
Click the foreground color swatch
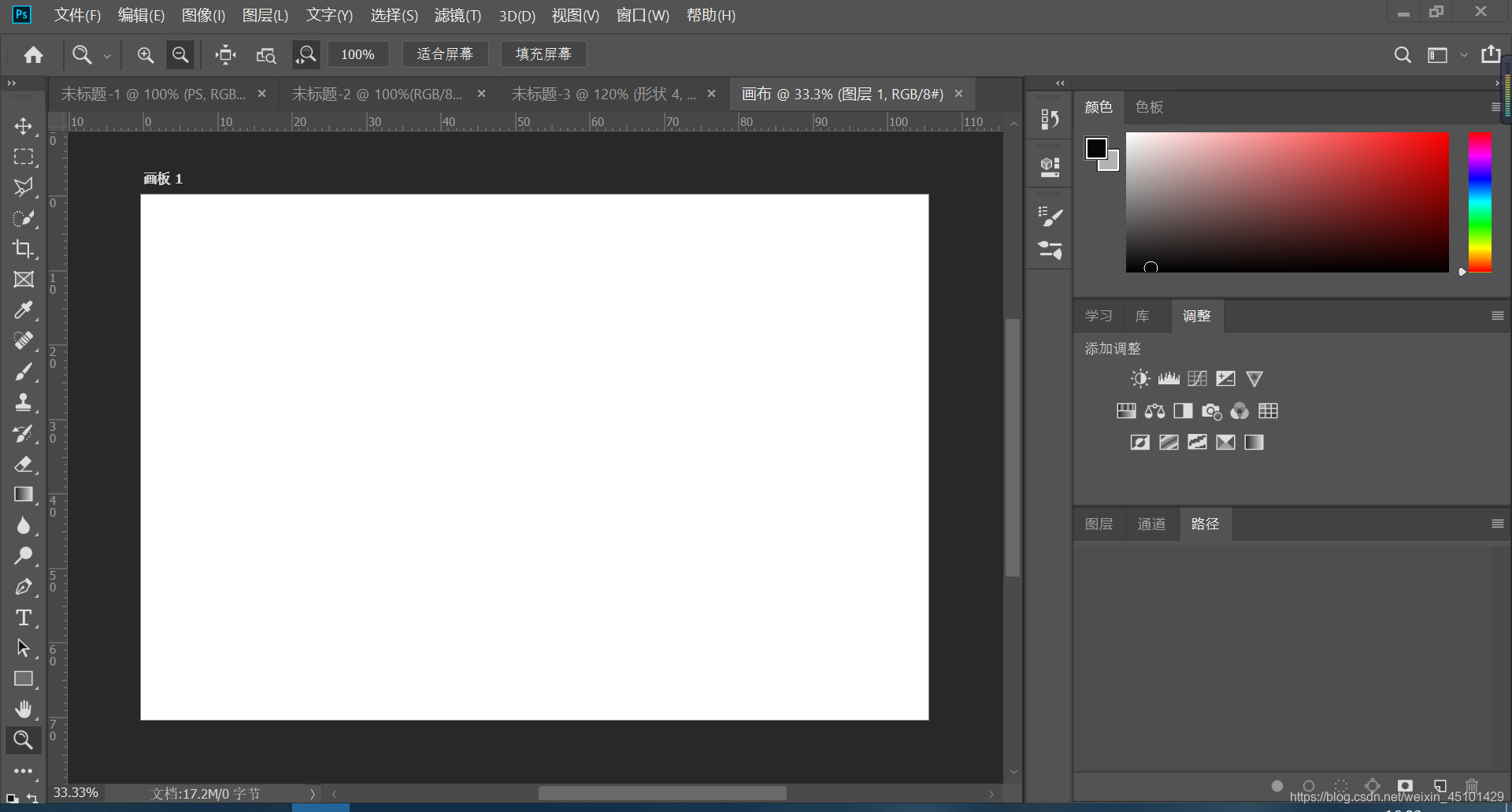coord(1095,147)
